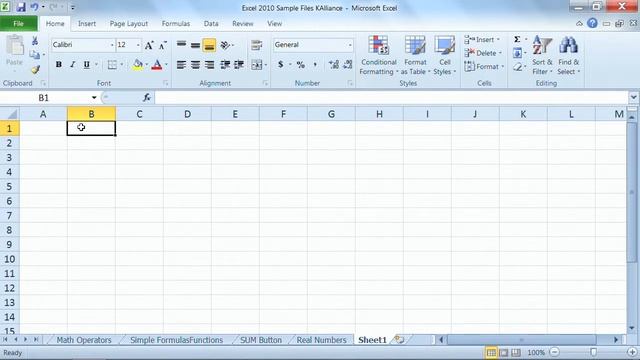
Task: Toggle Middle Align vertical alignment
Action: pyautogui.click(x=195, y=45)
